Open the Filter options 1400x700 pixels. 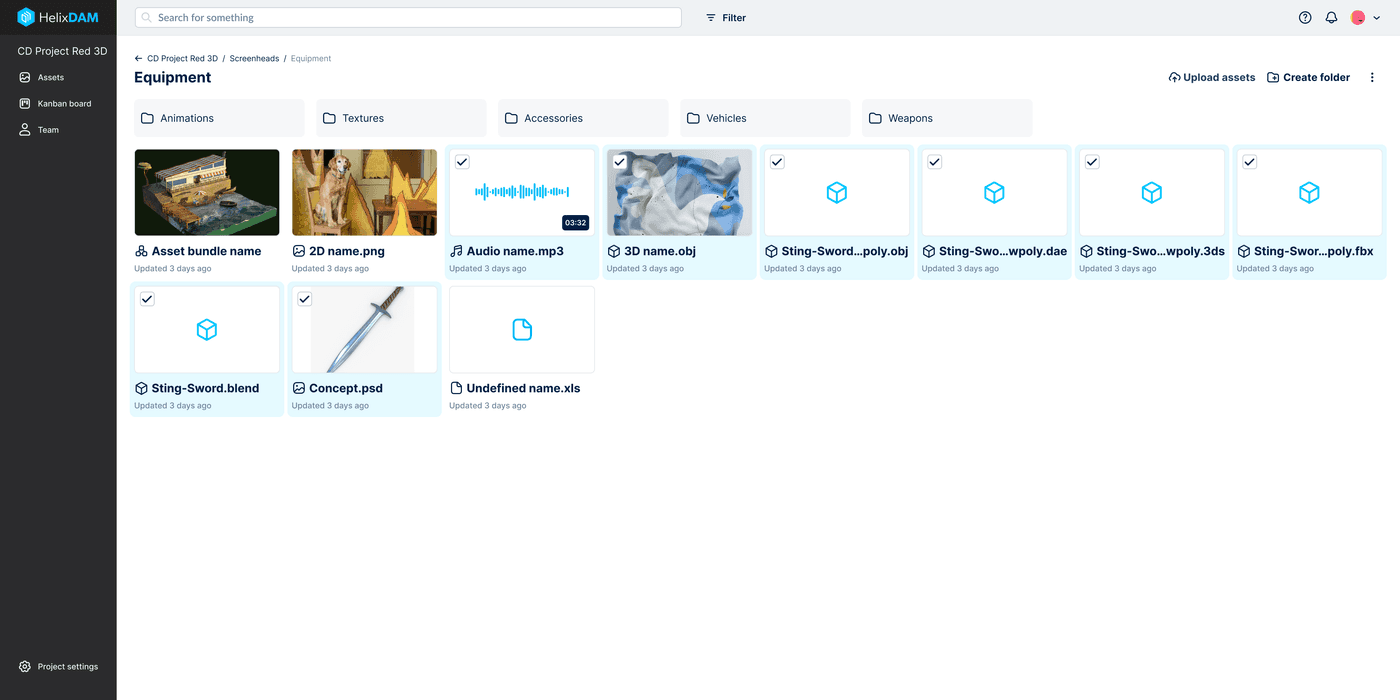tap(726, 18)
